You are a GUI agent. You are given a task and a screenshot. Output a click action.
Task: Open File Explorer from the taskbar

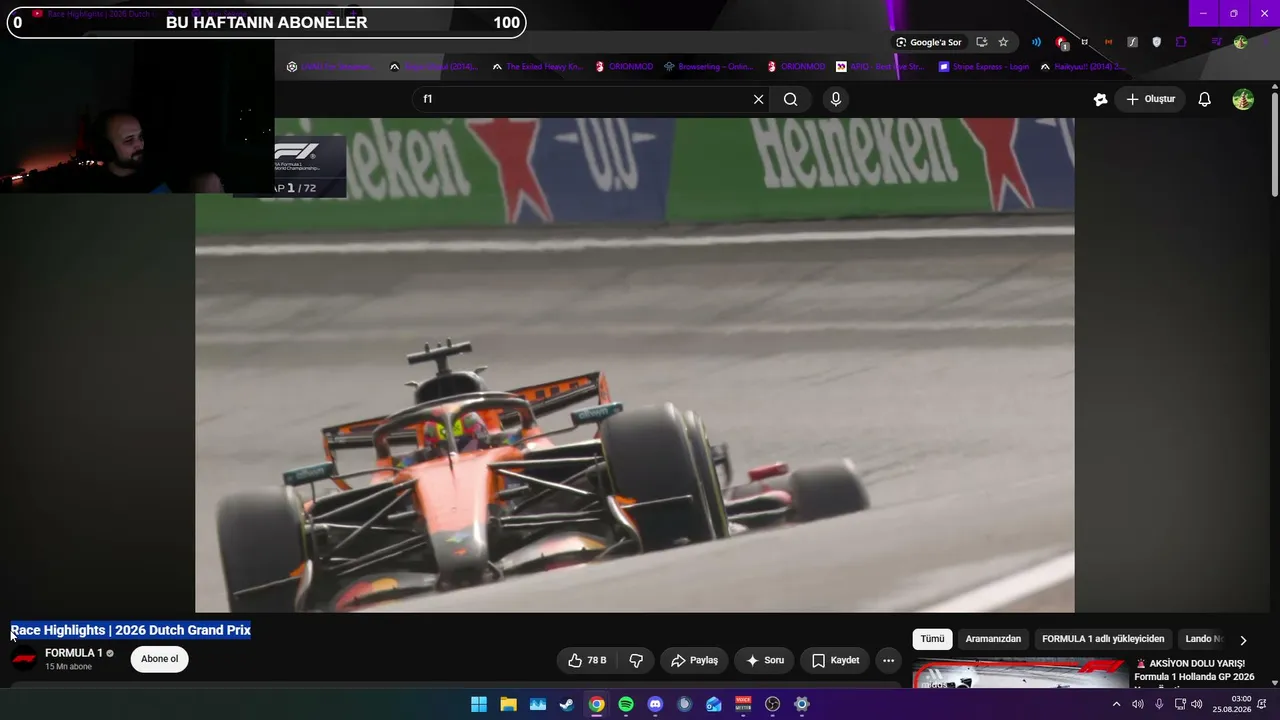[x=508, y=704]
